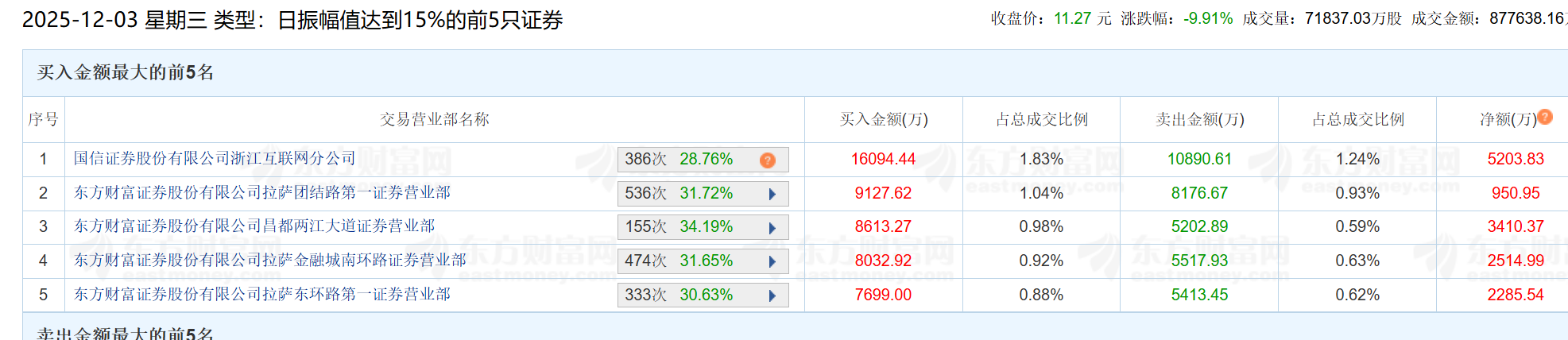The width and height of the screenshot is (1568, 340).
Task: Open 东方财富证券拉萨金融城南环路证券营业部 link
Action: [x=270, y=261]
